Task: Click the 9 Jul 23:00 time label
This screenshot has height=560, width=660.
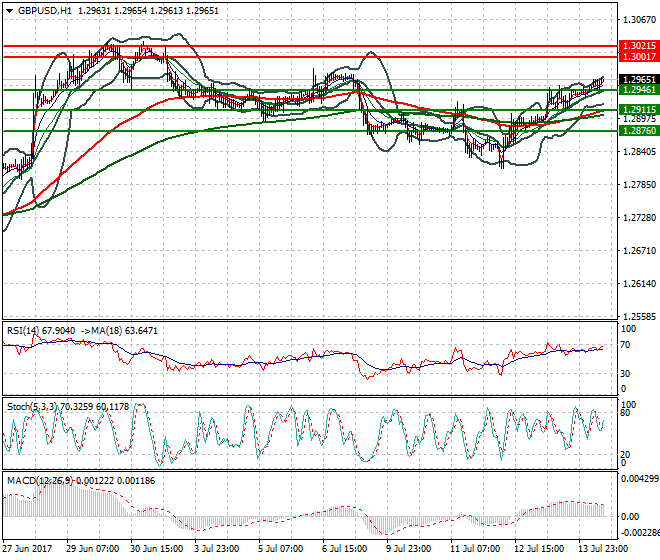Action: point(409,549)
